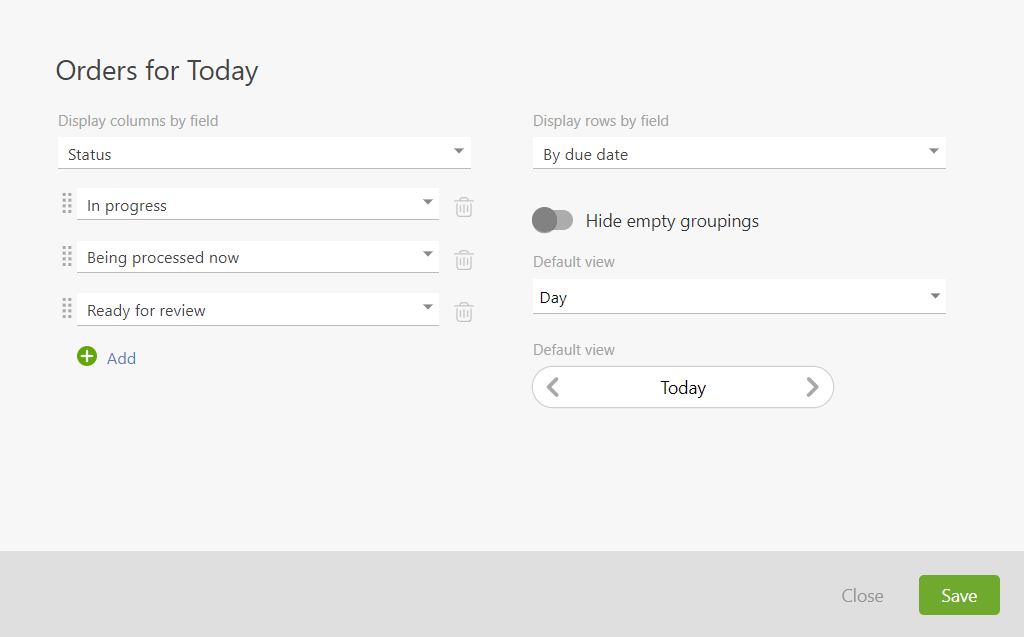Open Default view Day dropdown
1024x637 pixels.
[x=739, y=297]
